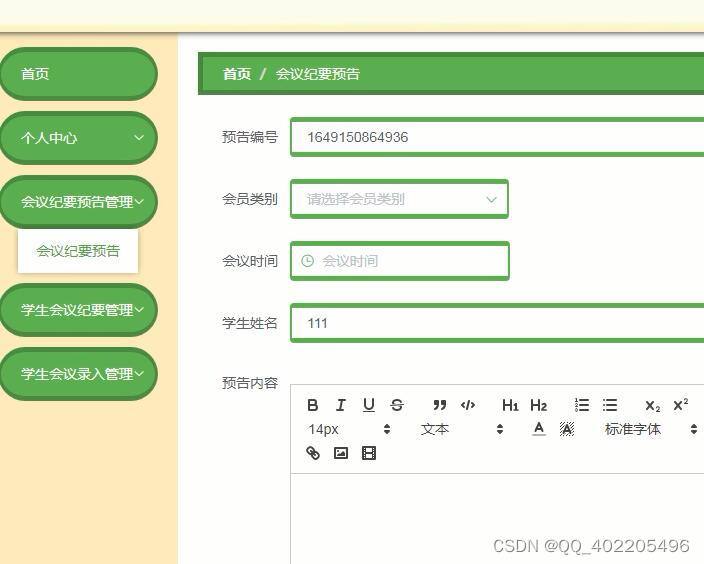Collapse the 会议纪要预告管理 sidebar menu
Viewport: 704px width, 564px height.
(79, 202)
